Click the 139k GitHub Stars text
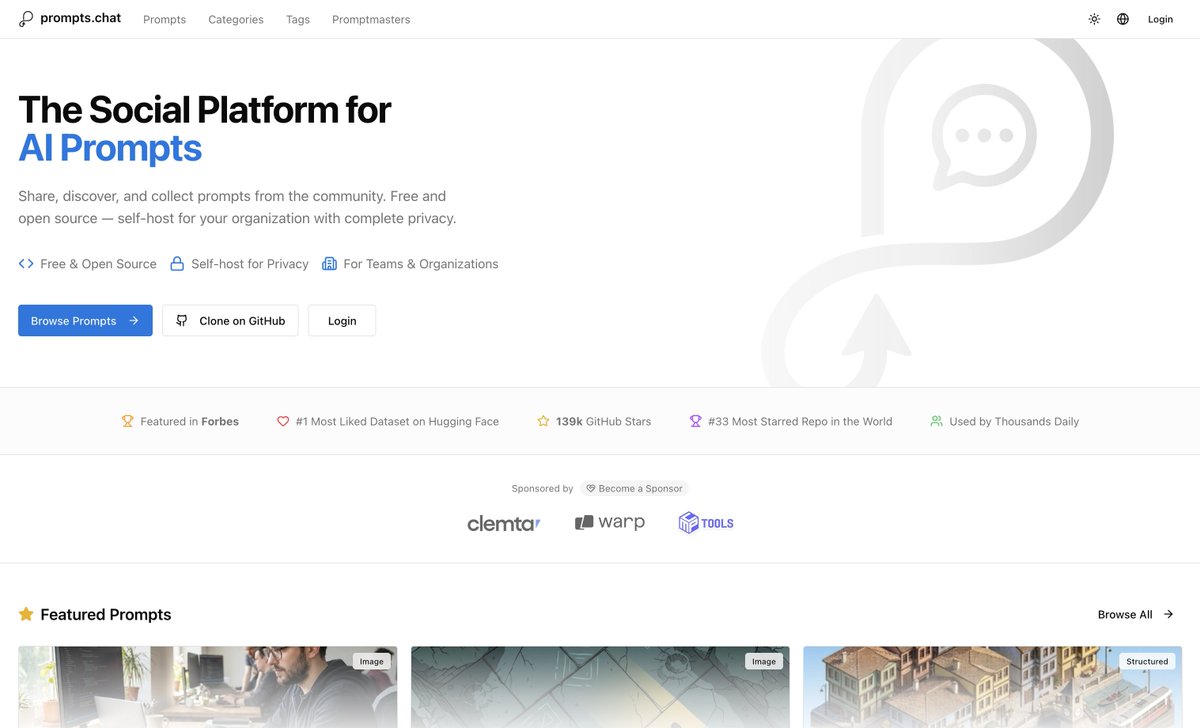This screenshot has height=728, width=1200. [603, 421]
